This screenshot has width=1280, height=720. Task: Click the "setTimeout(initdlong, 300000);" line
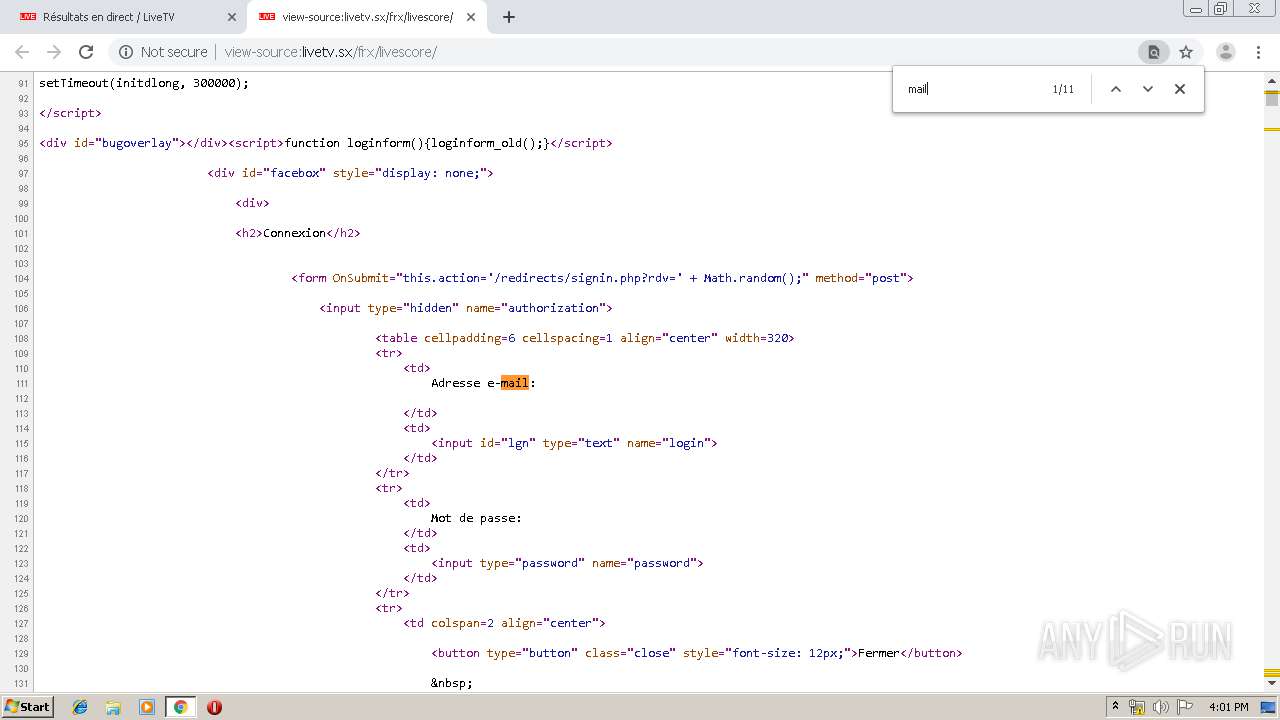click(x=144, y=83)
